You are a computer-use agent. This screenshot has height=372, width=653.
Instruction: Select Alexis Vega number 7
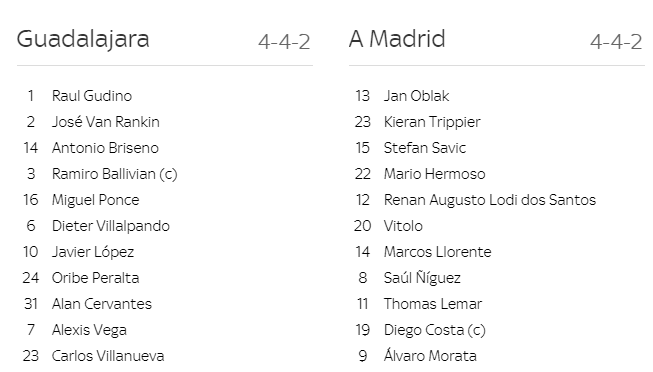[89, 330]
